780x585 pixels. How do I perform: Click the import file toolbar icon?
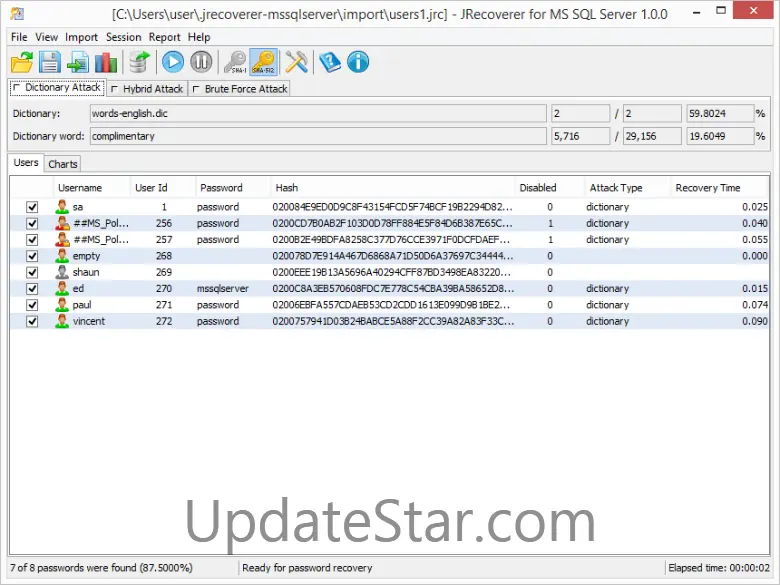tap(78, 63)
